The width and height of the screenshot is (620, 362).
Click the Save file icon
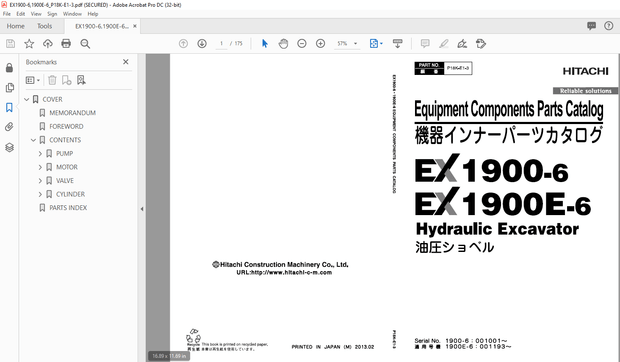pyautogui.click(x=10, y=43)
